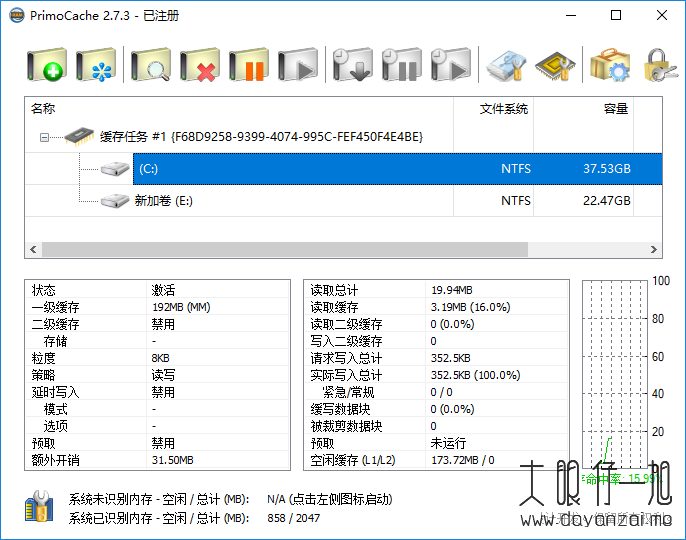Click the 37.53GB capacity value
The image size is (686, 540).
(x=607, y=169)
